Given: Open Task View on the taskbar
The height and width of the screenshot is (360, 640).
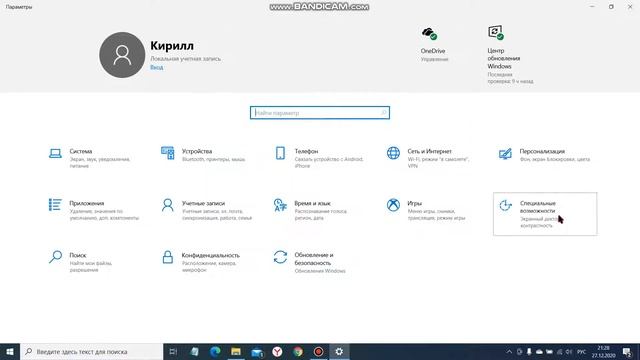Looking at the screenshot, I should [x=173, y=351].
